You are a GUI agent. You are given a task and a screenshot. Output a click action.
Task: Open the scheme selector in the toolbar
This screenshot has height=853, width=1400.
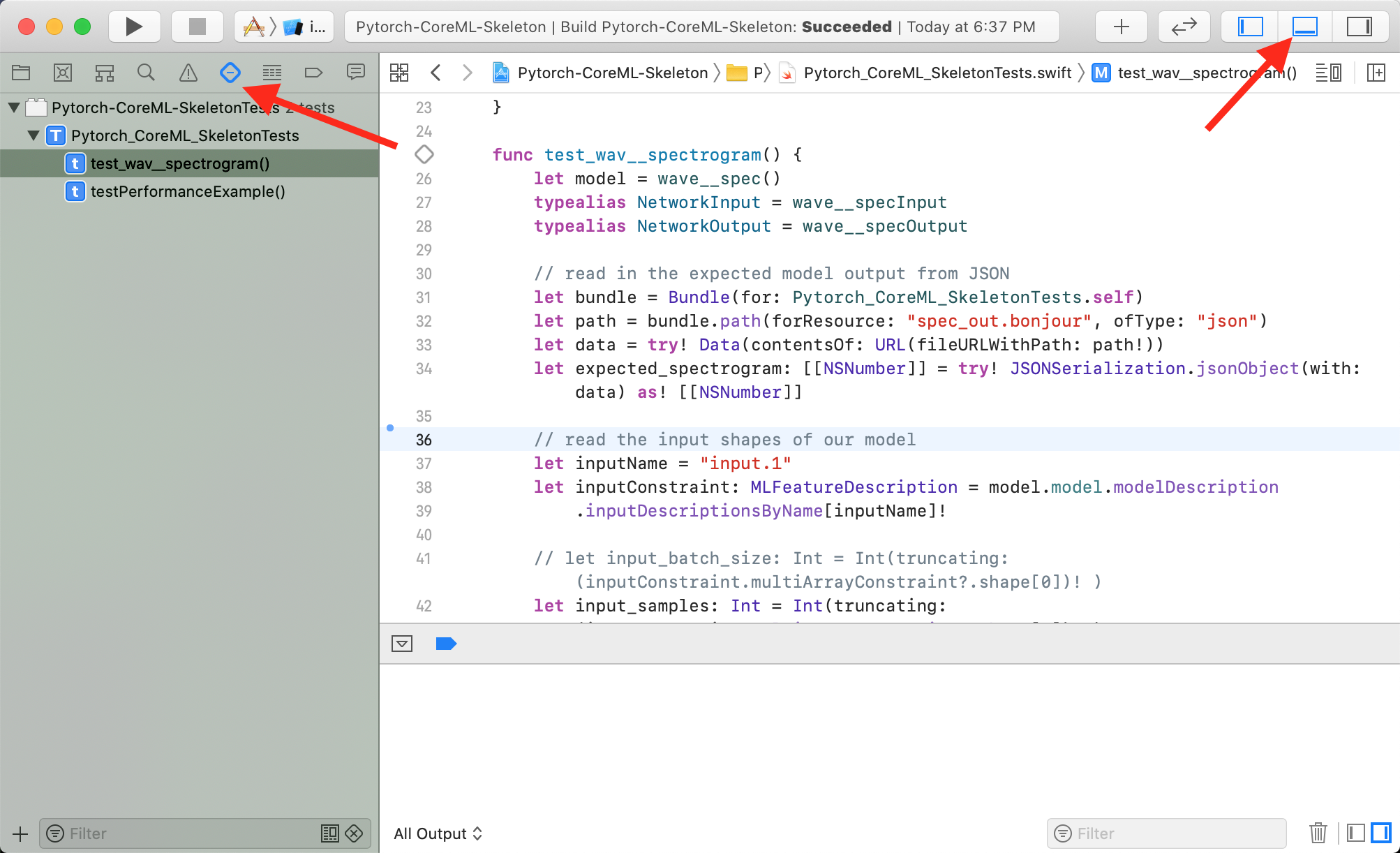point(283,27)
